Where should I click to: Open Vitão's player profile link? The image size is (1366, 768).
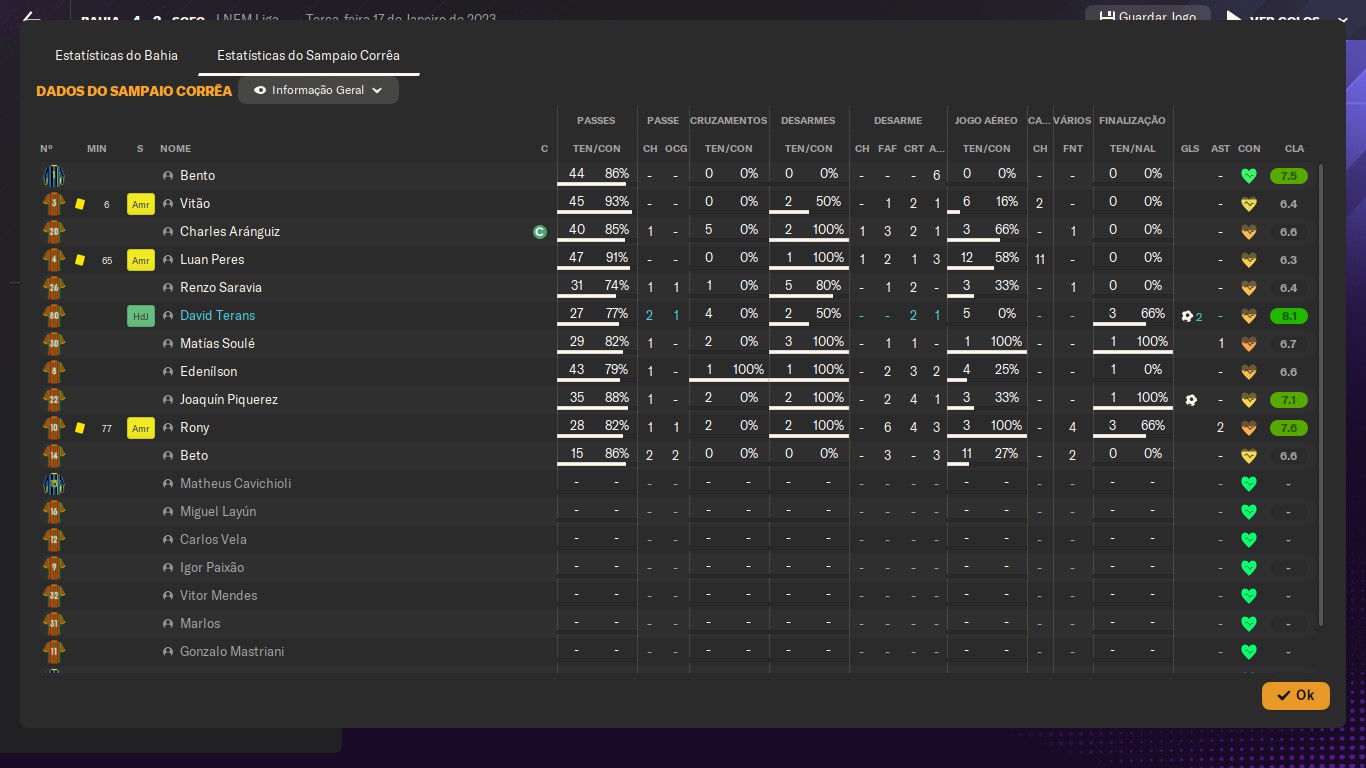coord(196,203)
